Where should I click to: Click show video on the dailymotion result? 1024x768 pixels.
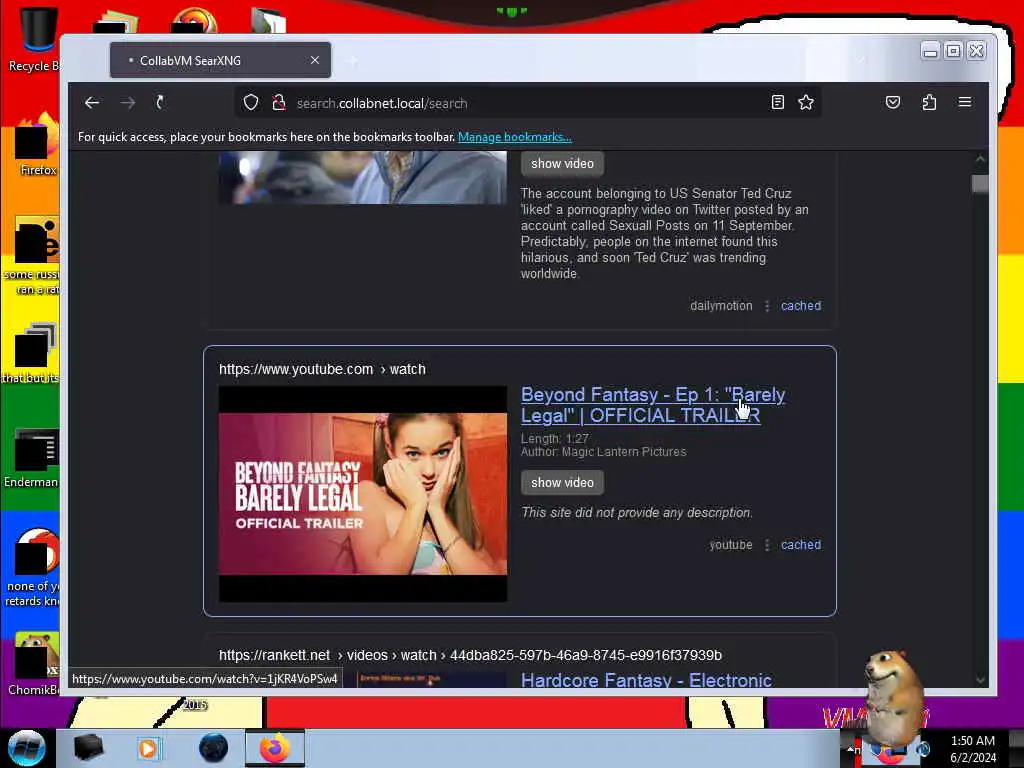[x=562, y=163]
